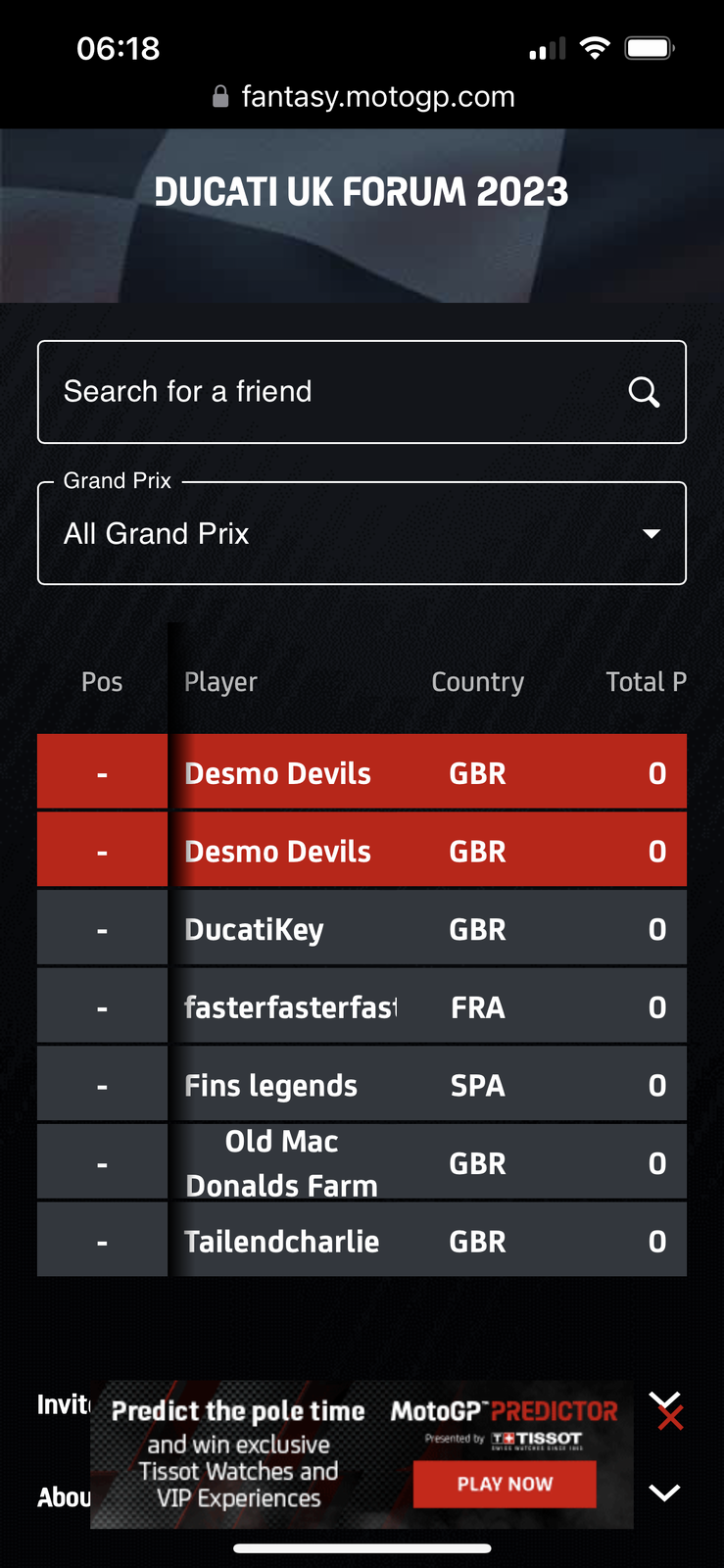Expand the About section chevron
Image resolution: width=724 pixels, height=1568 pixels.
[665, 1493]
